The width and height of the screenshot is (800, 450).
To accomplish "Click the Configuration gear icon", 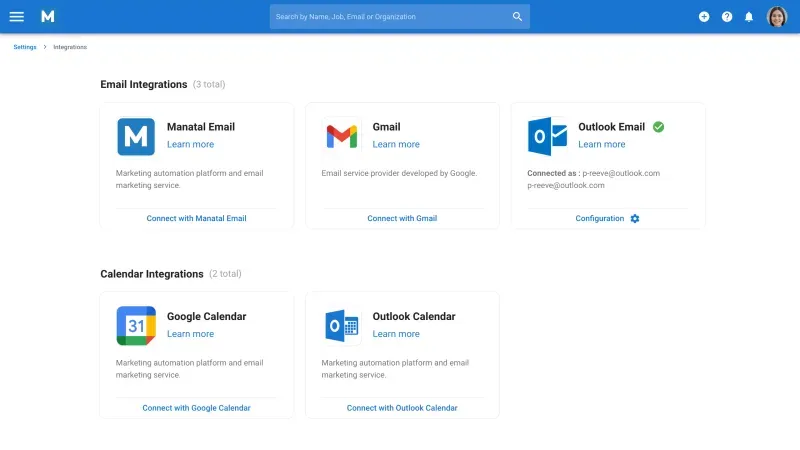I will click(x=635, y=218).
